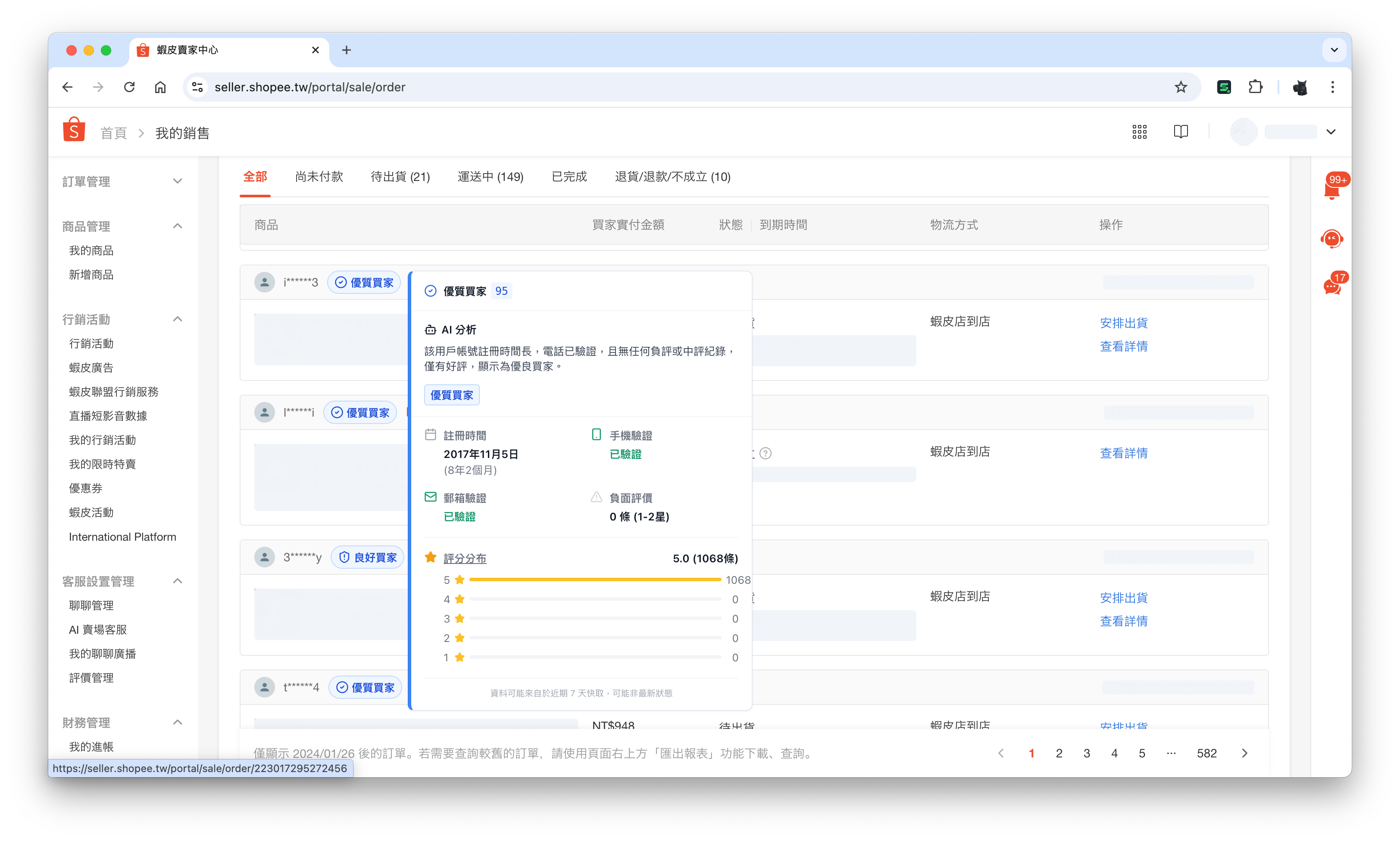Click the 5-star rating bar
Viewport: 1400px width, 841px height.
(x=594, y=580)
